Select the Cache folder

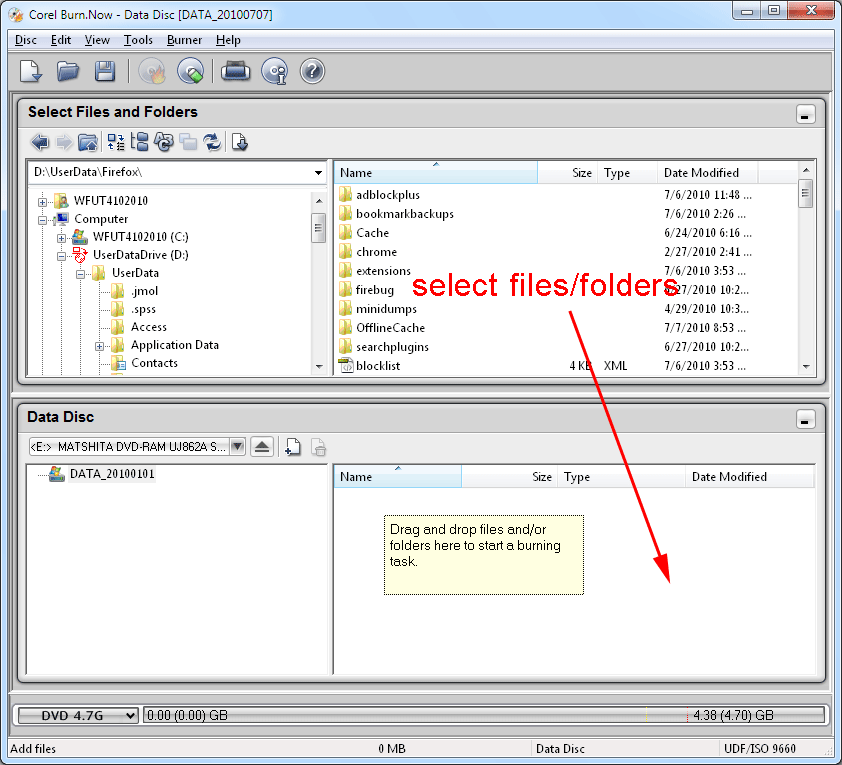point(372,233)
